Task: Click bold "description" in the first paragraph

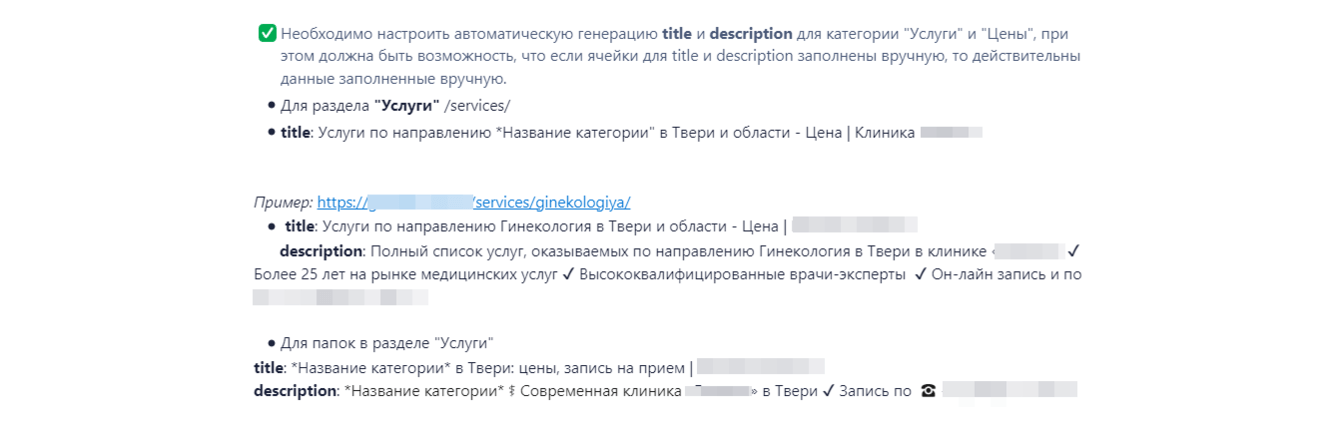Action: (751, 34)
